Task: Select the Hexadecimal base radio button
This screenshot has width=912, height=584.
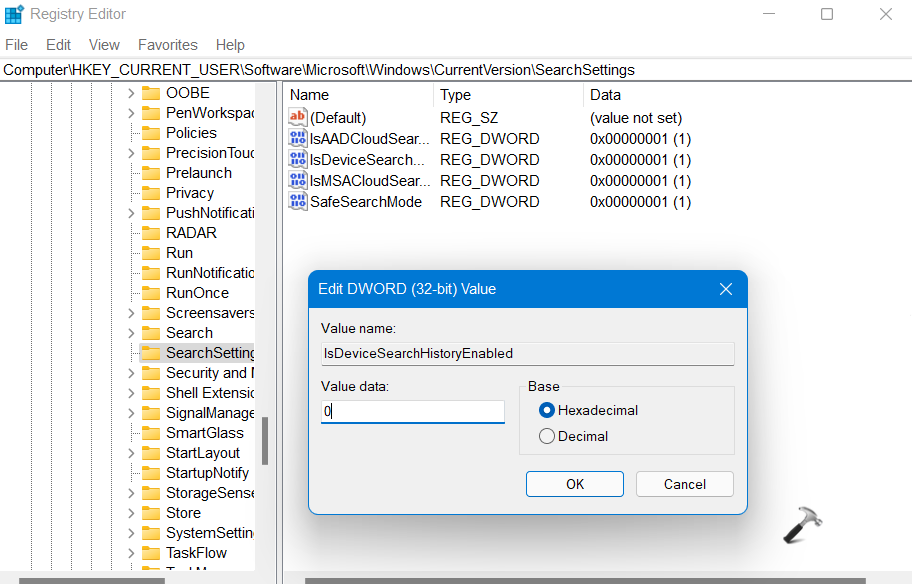Action: [547, 410]
